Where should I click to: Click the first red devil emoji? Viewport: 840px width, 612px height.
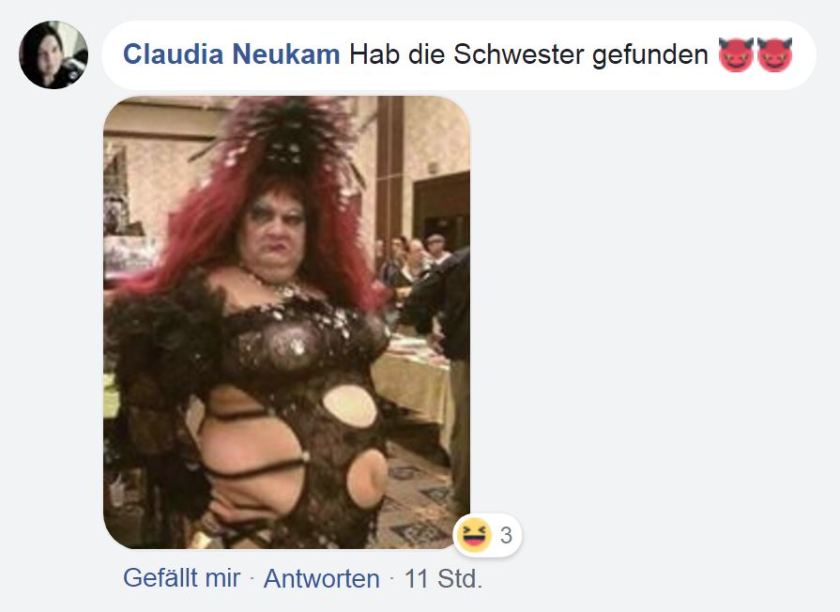coord(736,55)
